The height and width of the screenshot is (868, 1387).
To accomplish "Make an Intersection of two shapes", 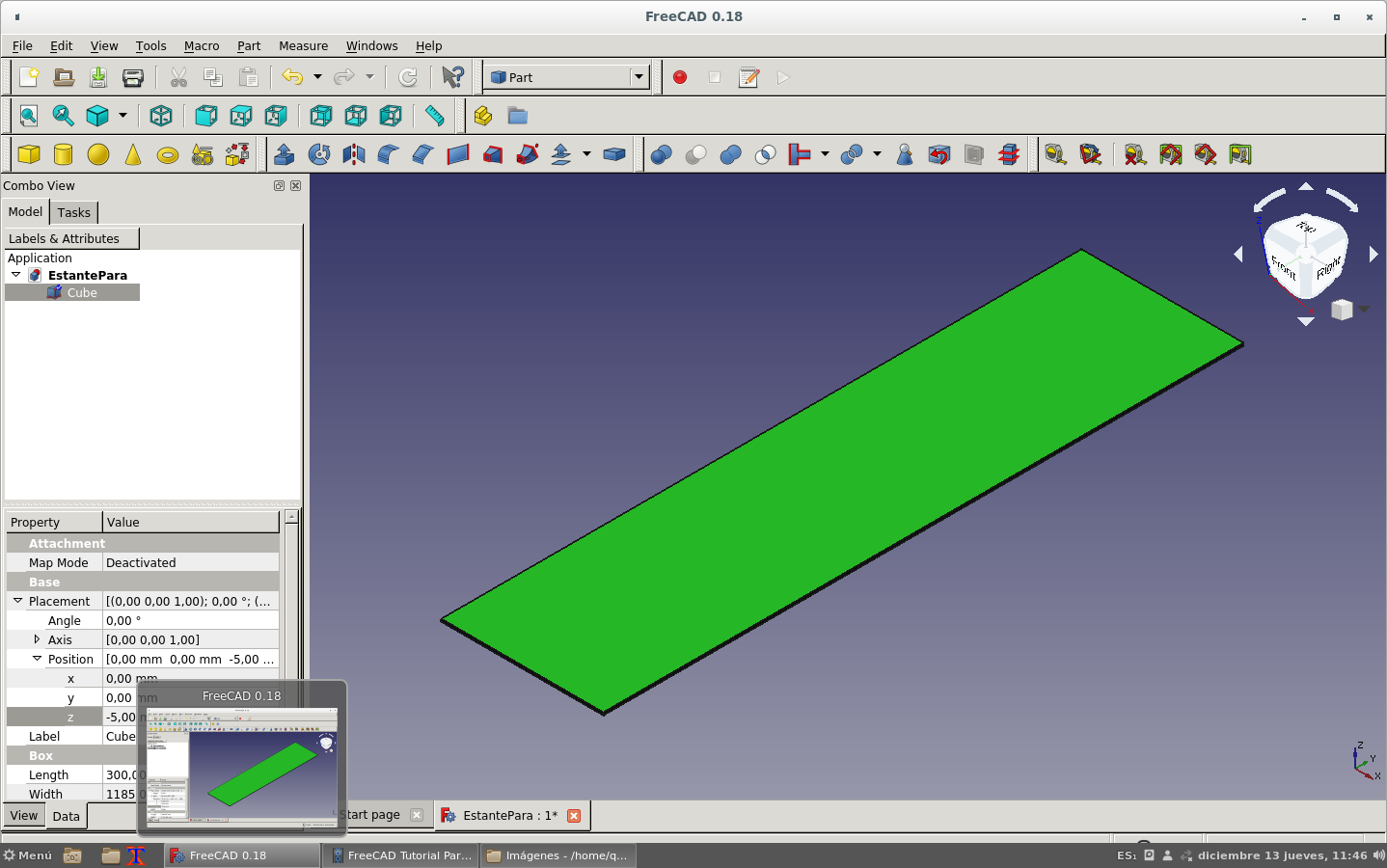I will pyautogui.click(x=766, y=154).
